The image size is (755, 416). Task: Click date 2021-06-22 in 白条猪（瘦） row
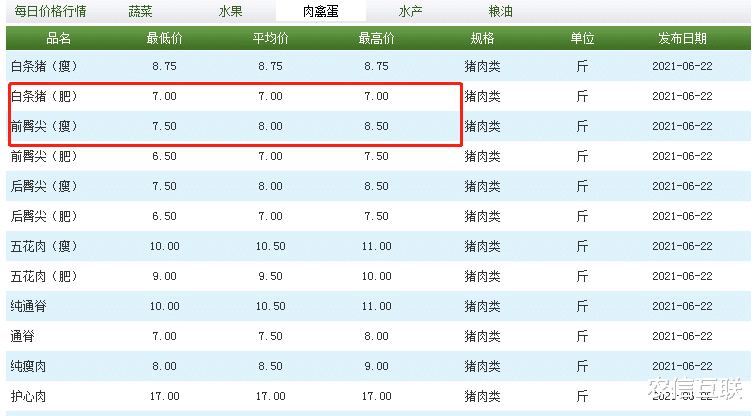tap(682, 66)
